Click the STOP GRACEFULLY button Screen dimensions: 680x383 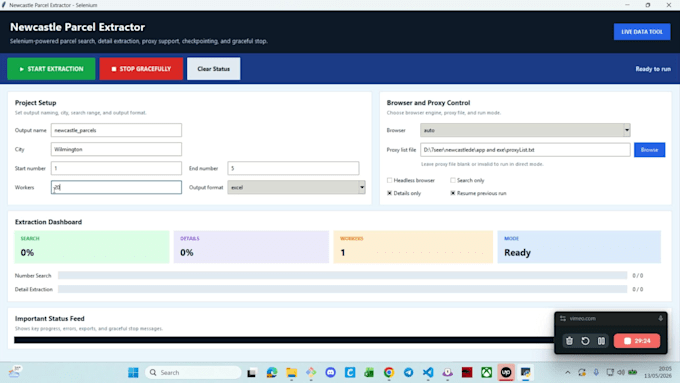141,69
